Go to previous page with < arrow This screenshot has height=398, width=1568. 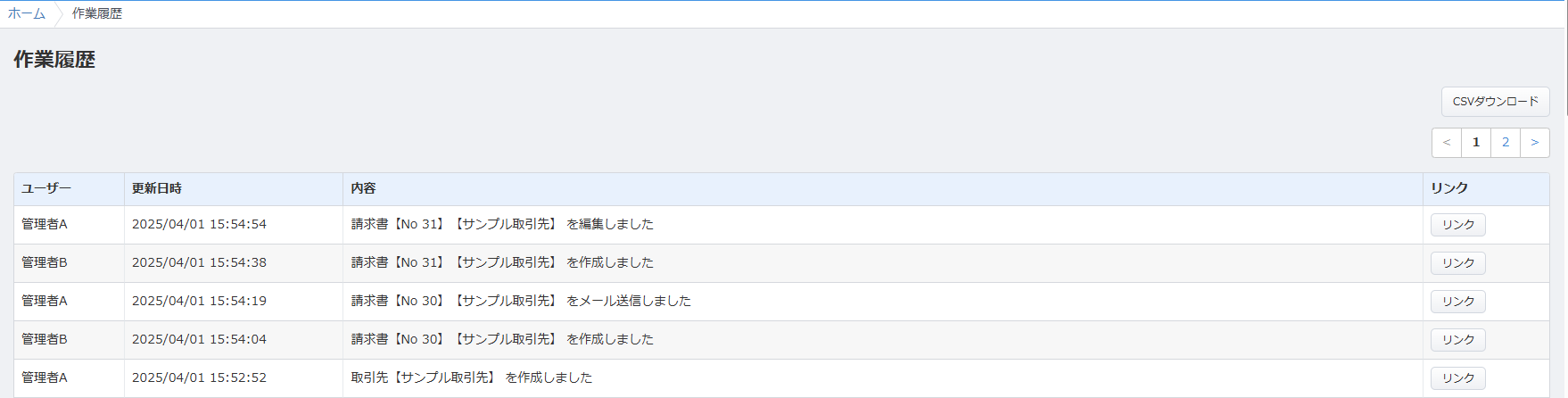click(x=1447, y=143)
